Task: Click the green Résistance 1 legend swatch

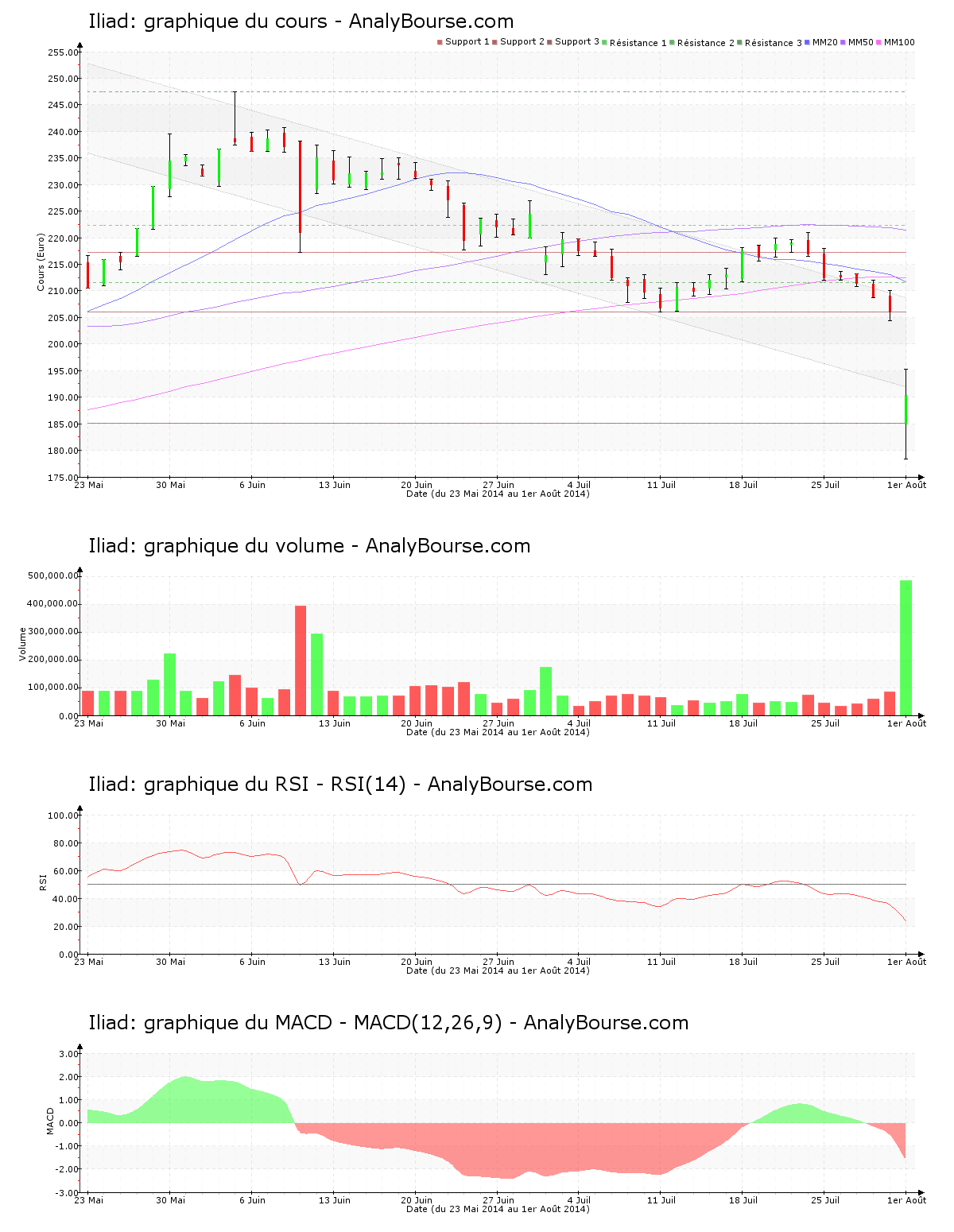Action: point(605,42)
